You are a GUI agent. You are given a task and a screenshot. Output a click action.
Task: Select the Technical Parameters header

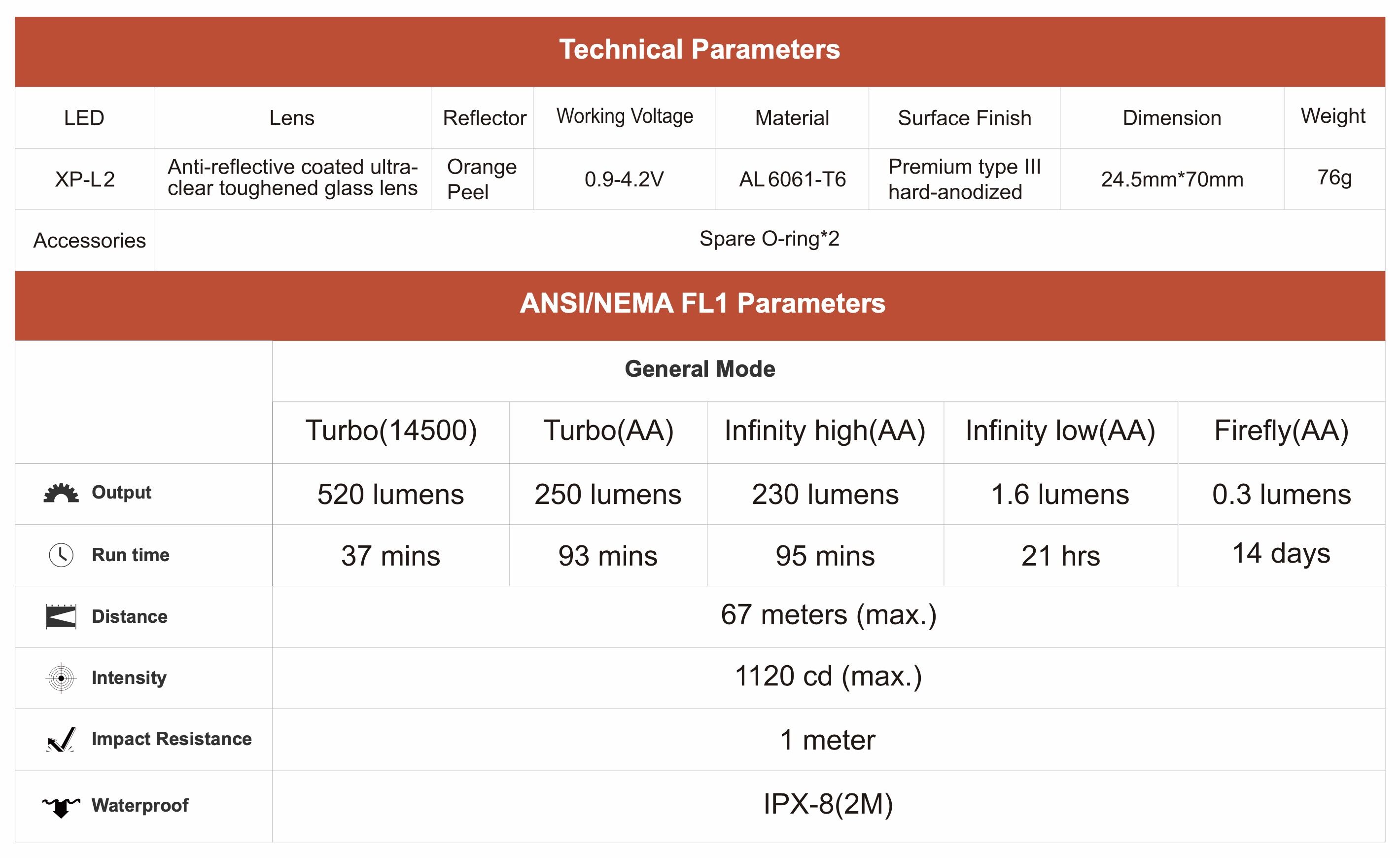pos(700,50)
